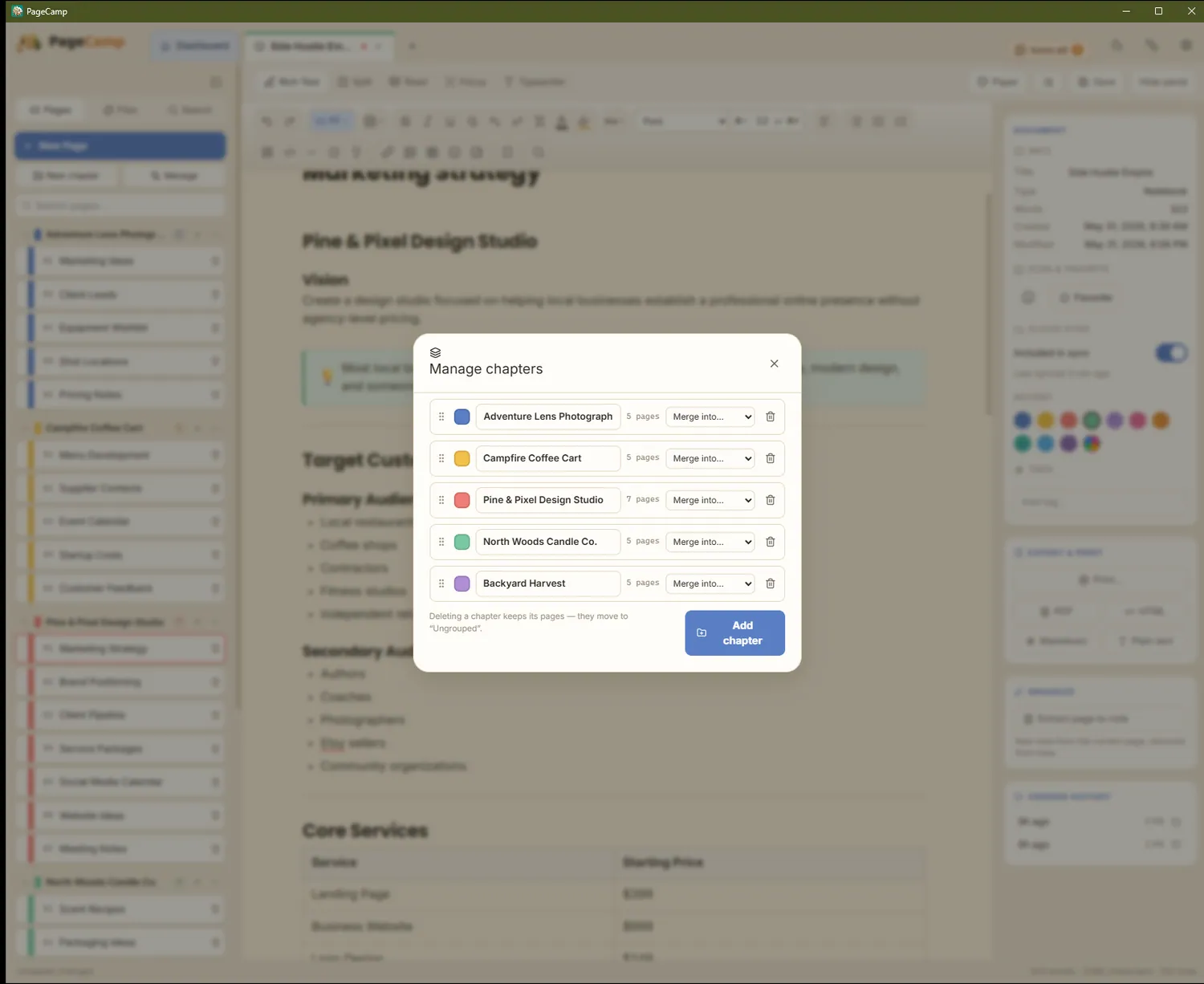Click the Add chapter button
This screenshot has width=1204, height=984.
point(734,633)
